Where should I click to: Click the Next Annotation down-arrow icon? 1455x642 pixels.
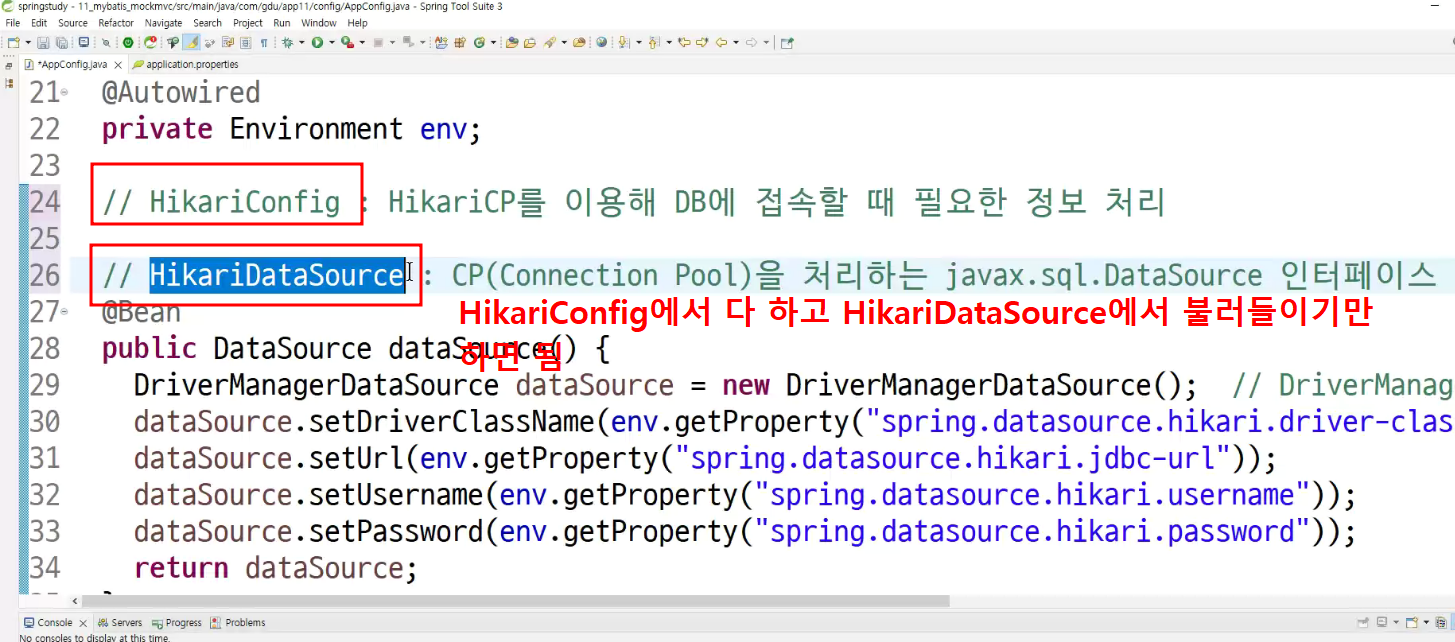tap(623, 43)
